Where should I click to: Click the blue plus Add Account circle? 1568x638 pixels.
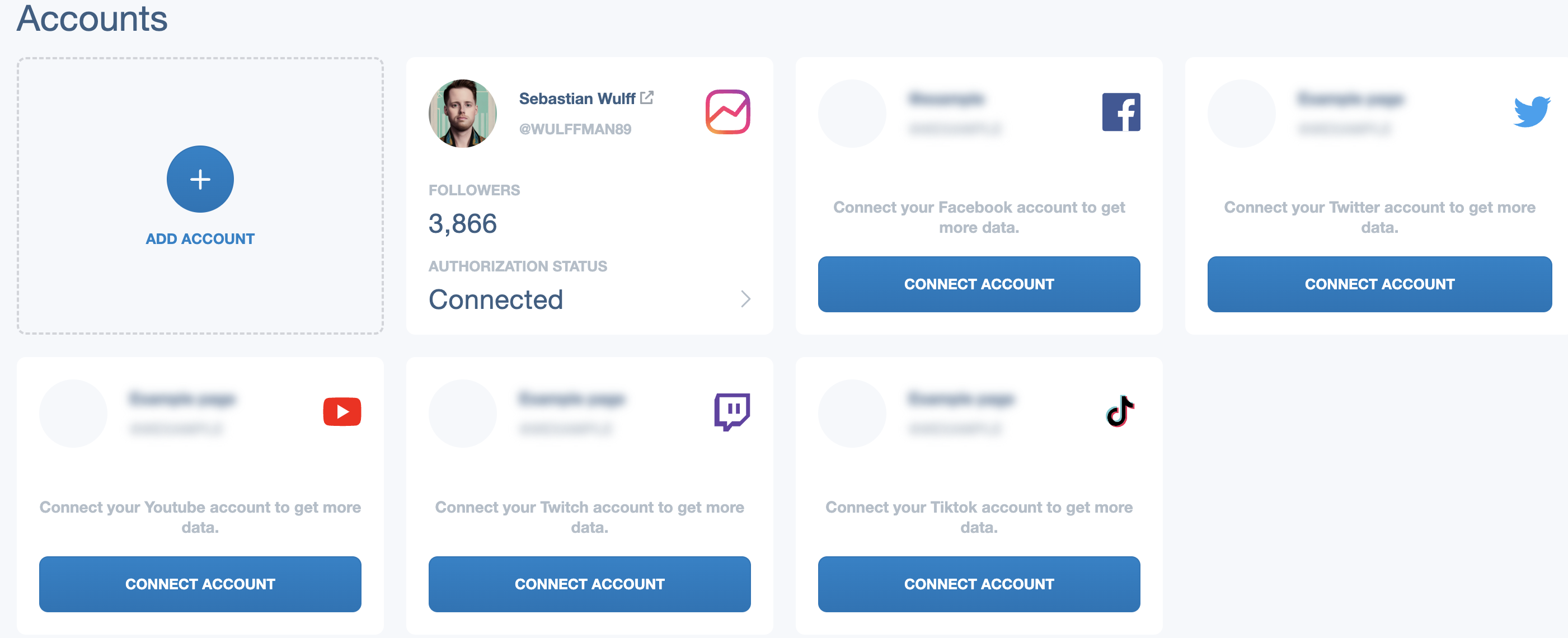click(x=200, y=179)
